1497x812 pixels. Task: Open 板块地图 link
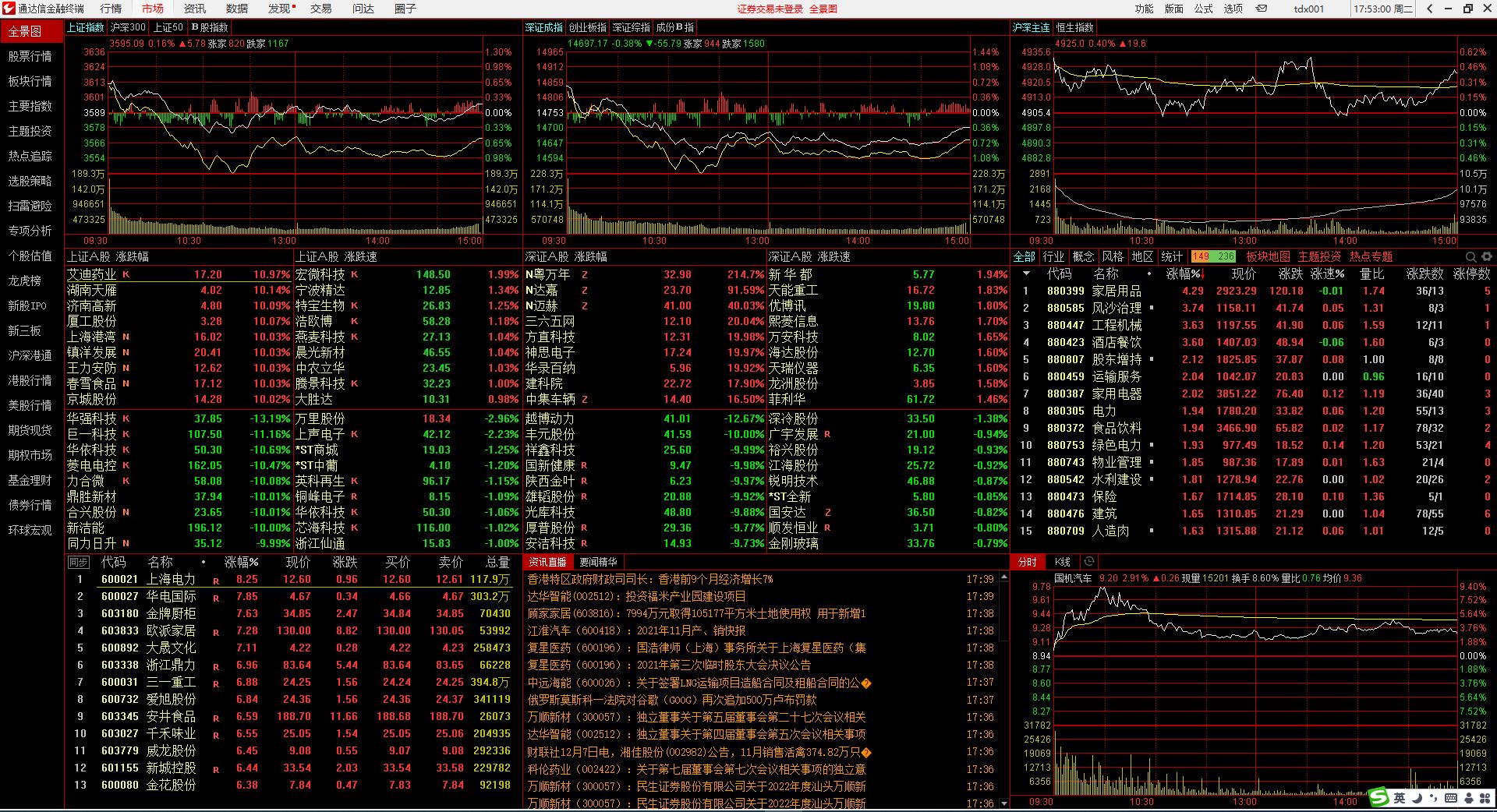[x=1268, y=256]
